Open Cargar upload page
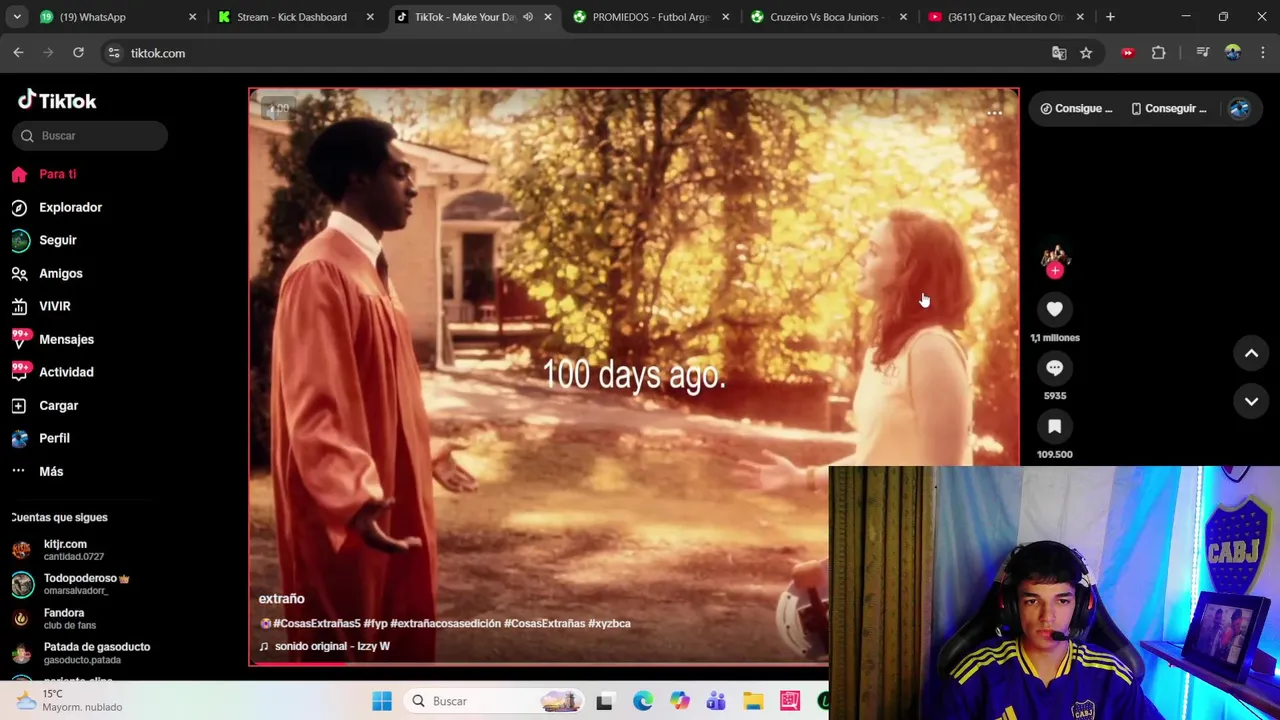The width and height of the screenshot is (1280, 720). [45, 405]
